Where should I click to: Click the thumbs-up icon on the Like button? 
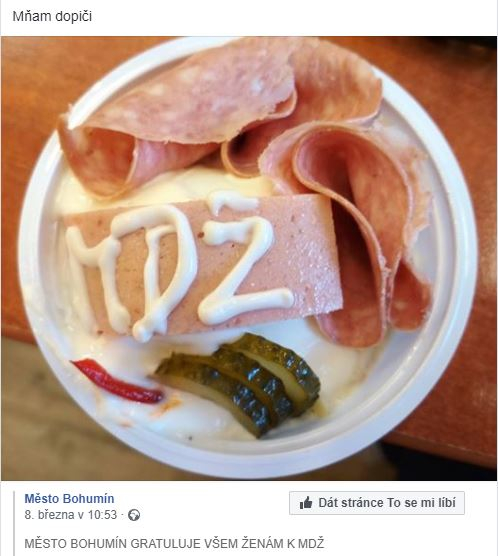tap(306, 503)
